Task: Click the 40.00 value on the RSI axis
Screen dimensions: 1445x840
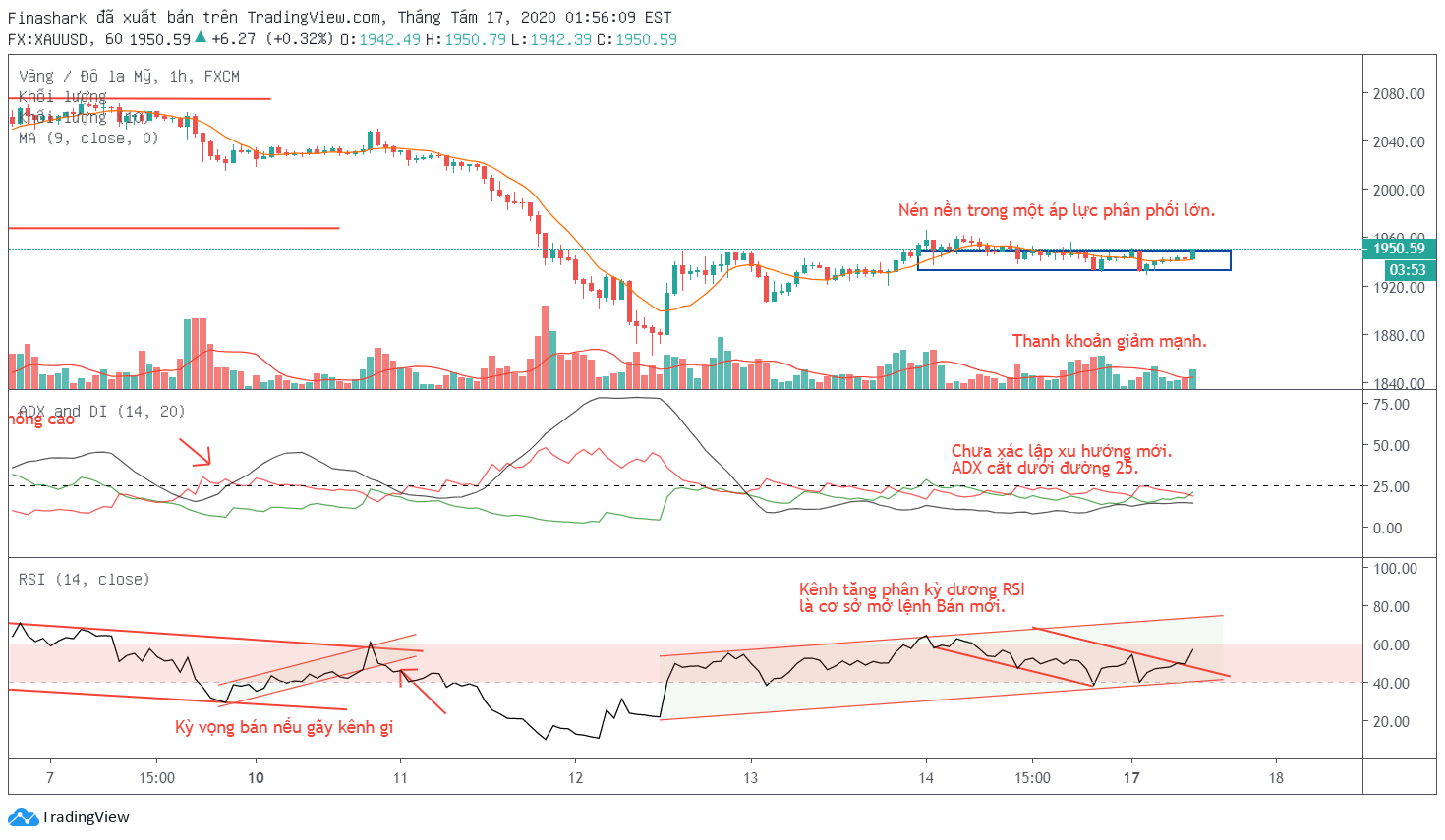Action: 1391,683
